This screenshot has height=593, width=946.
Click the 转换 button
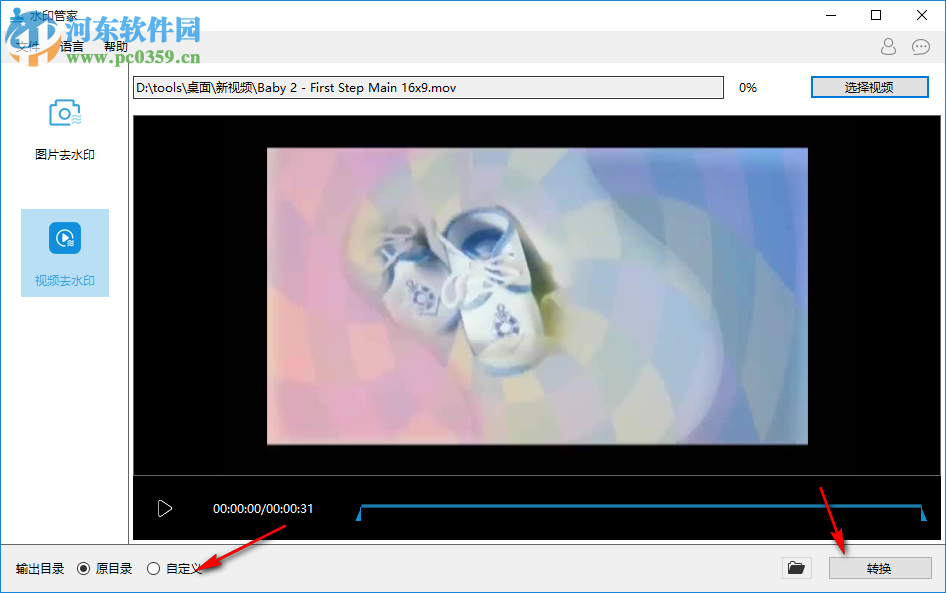[880, 568]
